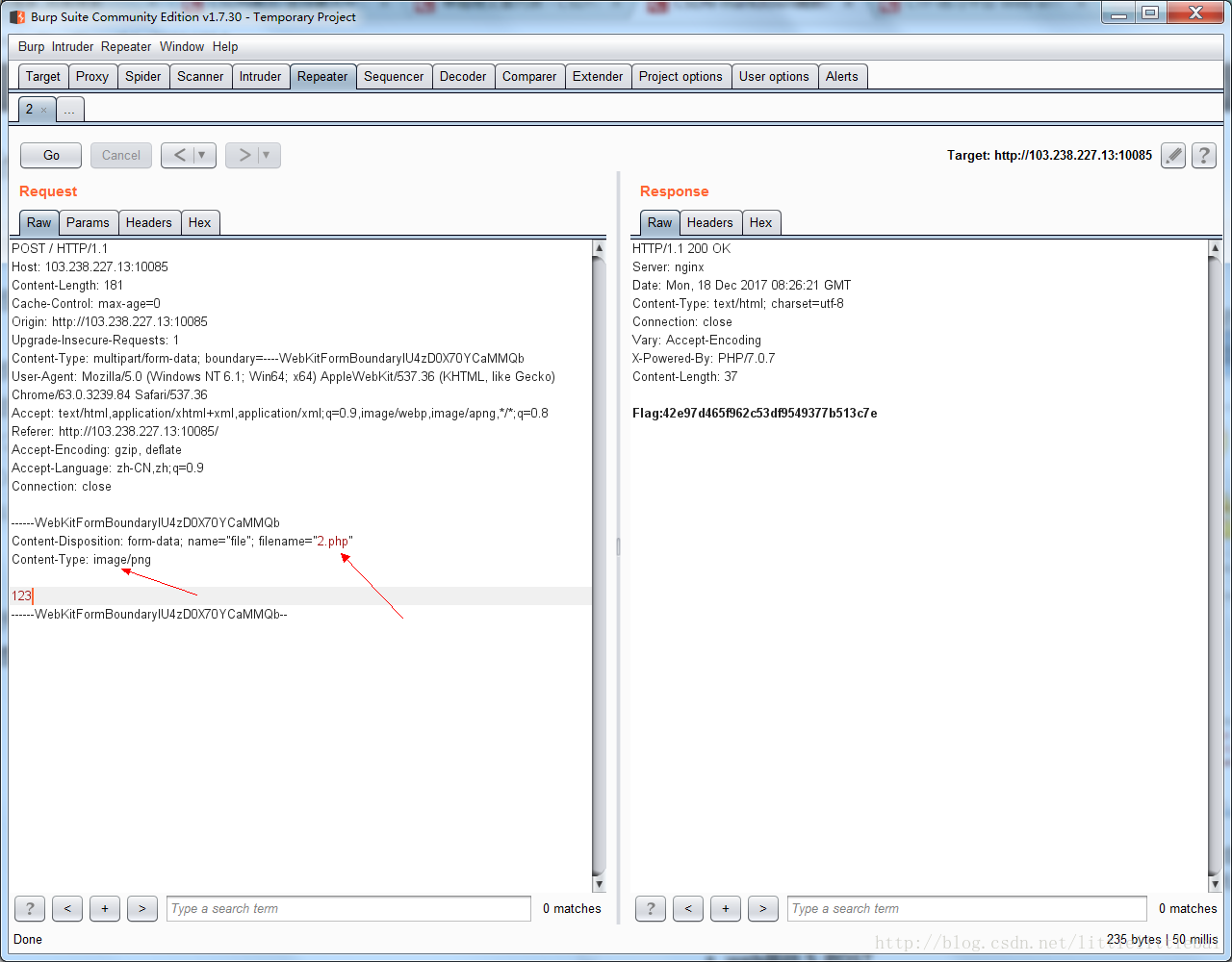Click response search plus options button
The image size is (1232, 962).
726,908
